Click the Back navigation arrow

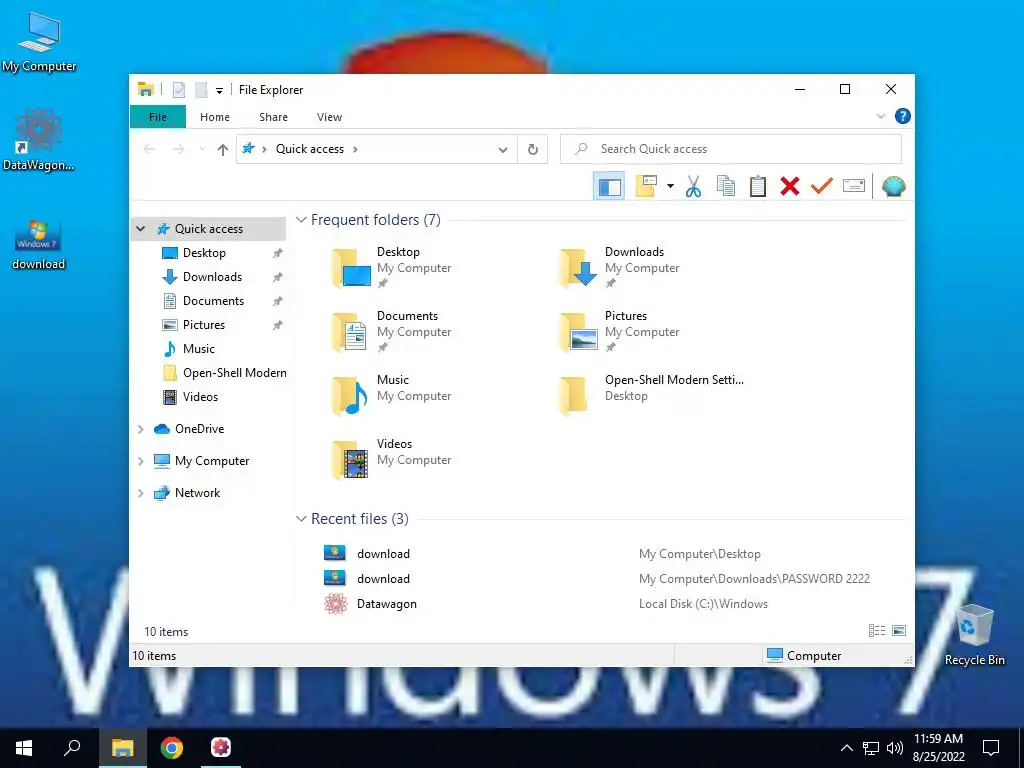pos(149,150)
